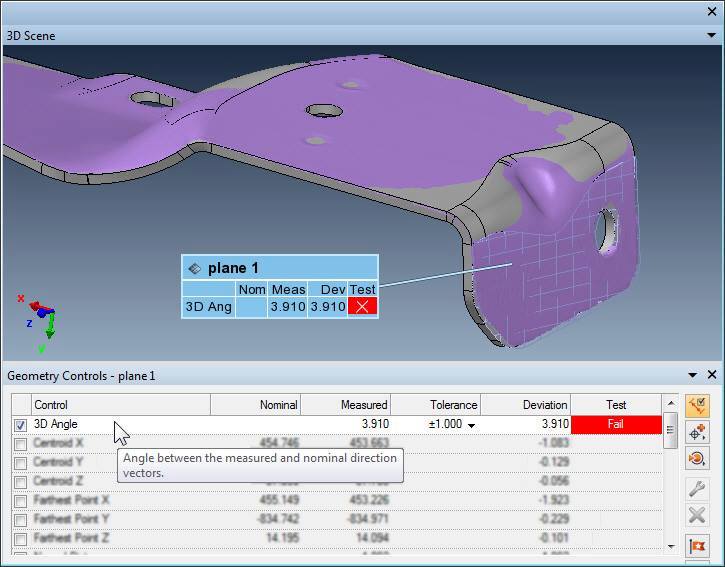This screenshot has height=567, width=725.
Task: Click the Farthest Point Y nominal -834.742
Action: pyautogui.click(x=277, y=519)
